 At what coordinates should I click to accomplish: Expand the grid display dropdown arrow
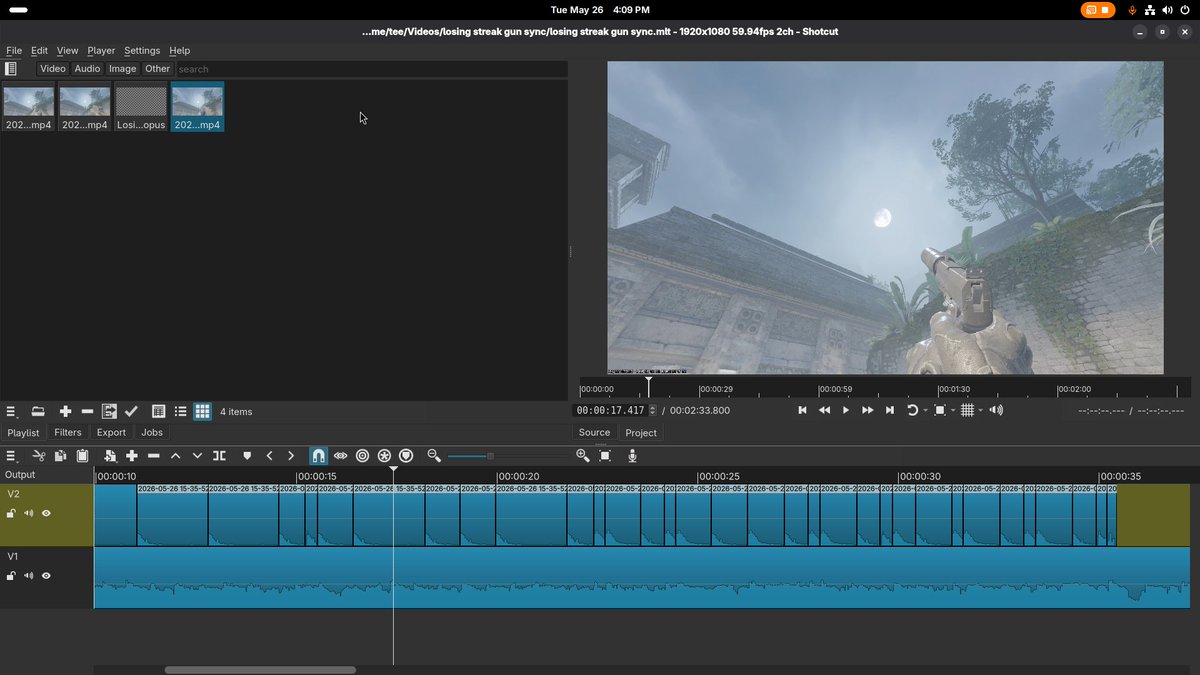(981, 410)
